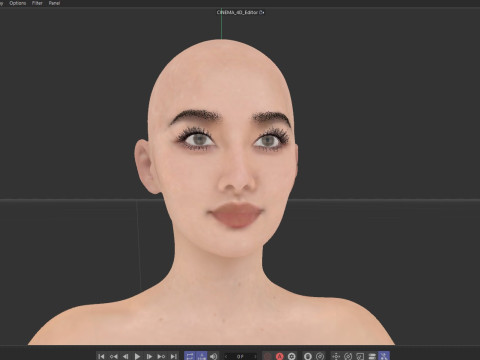Go to start of animation

pyautogui.click(x=101, y=356)
